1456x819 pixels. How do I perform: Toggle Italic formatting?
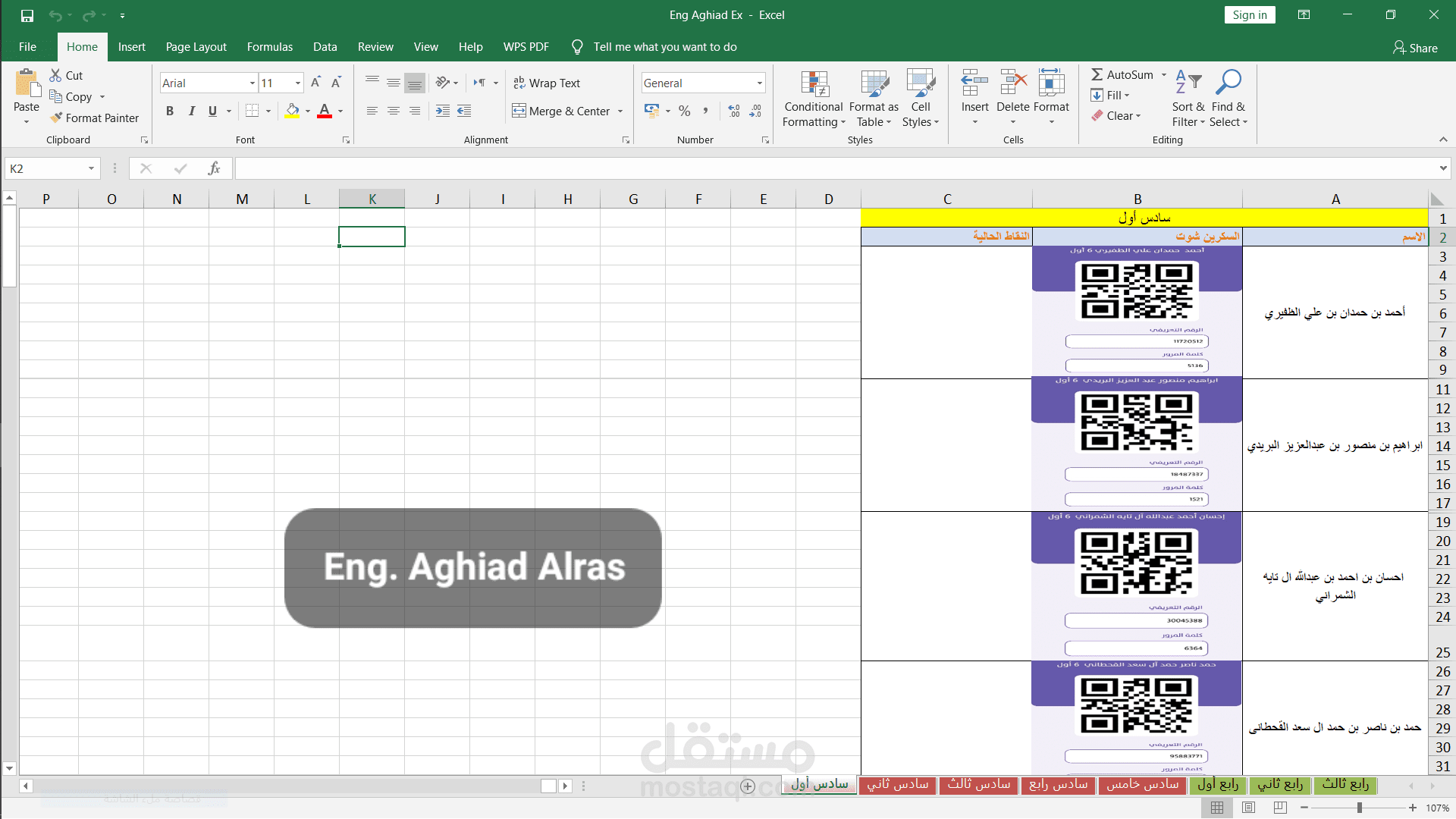click(192, 111)
